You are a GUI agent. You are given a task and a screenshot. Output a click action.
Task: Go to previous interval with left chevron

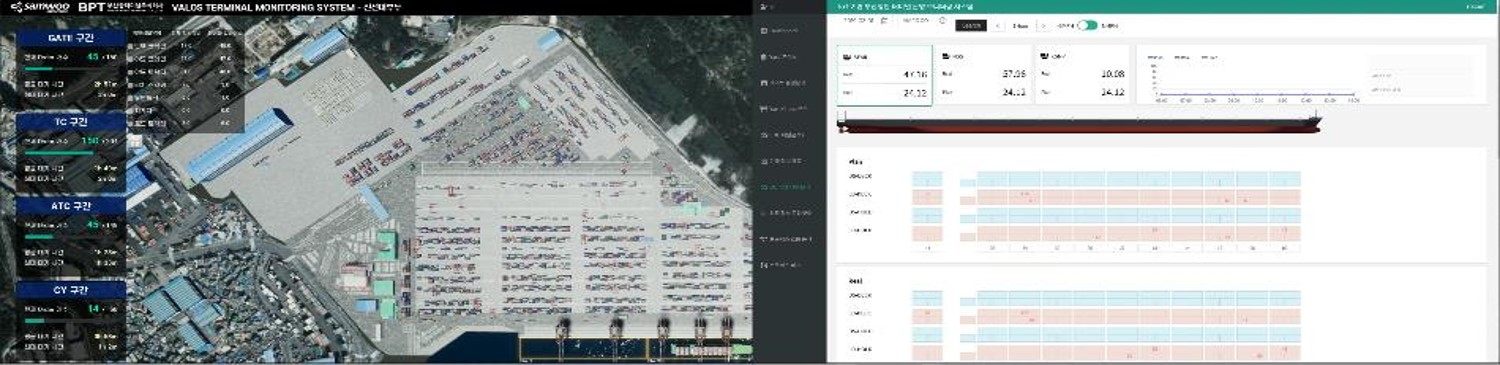point(997,25)
